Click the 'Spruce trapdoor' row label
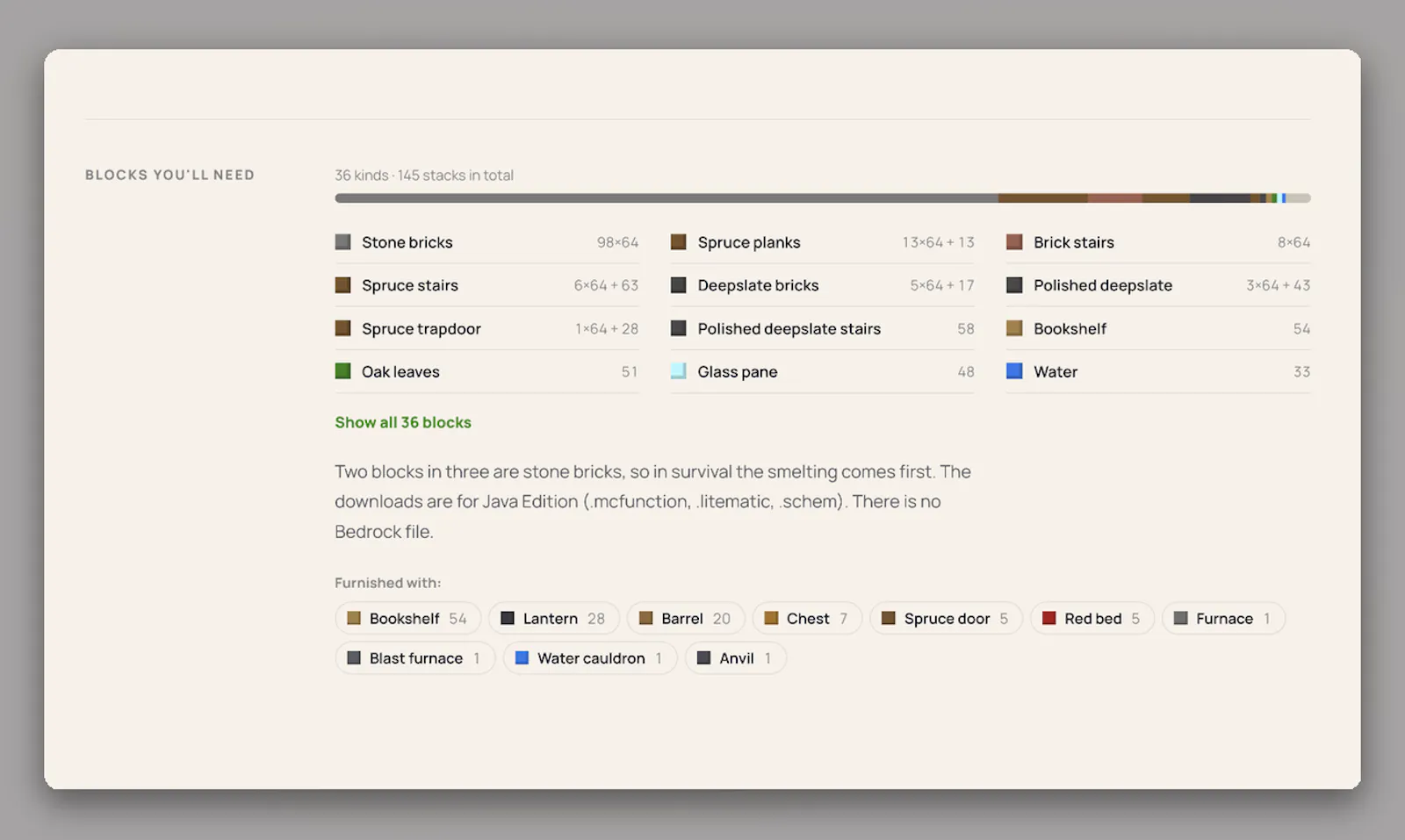The width and height of the screenshot is (1405, 840). [421, 329]
